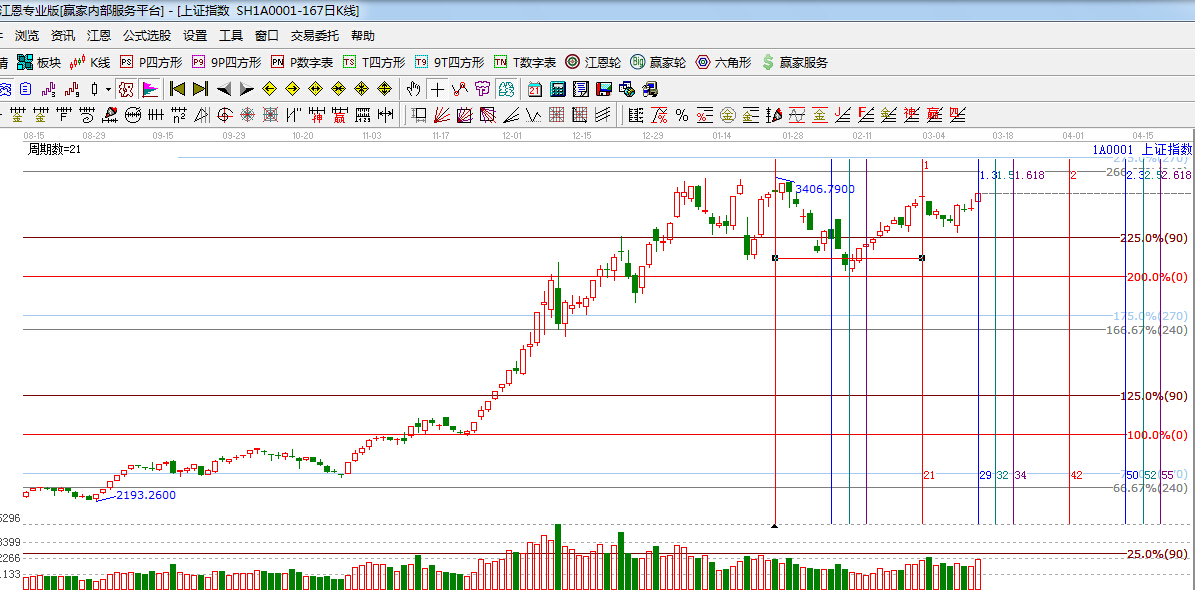Viewport: 1195px width, 590px height.
Task: Select the hand pan tool
Action: 414,89
